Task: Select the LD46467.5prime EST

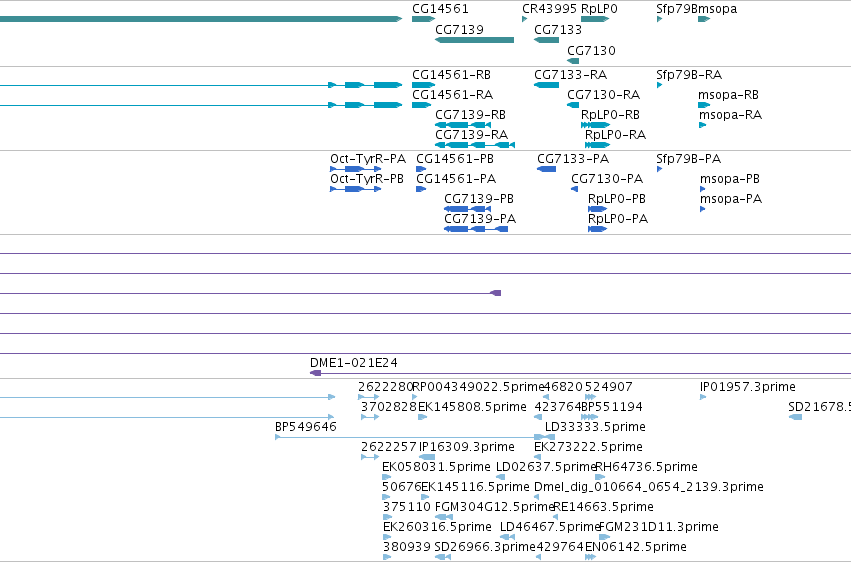Action: click(507, 537)
